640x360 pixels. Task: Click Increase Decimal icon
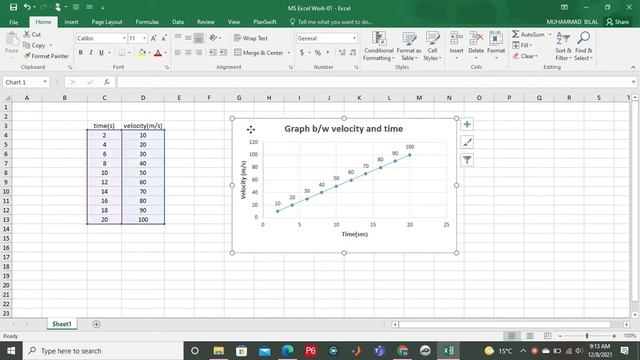pos(342,53)
